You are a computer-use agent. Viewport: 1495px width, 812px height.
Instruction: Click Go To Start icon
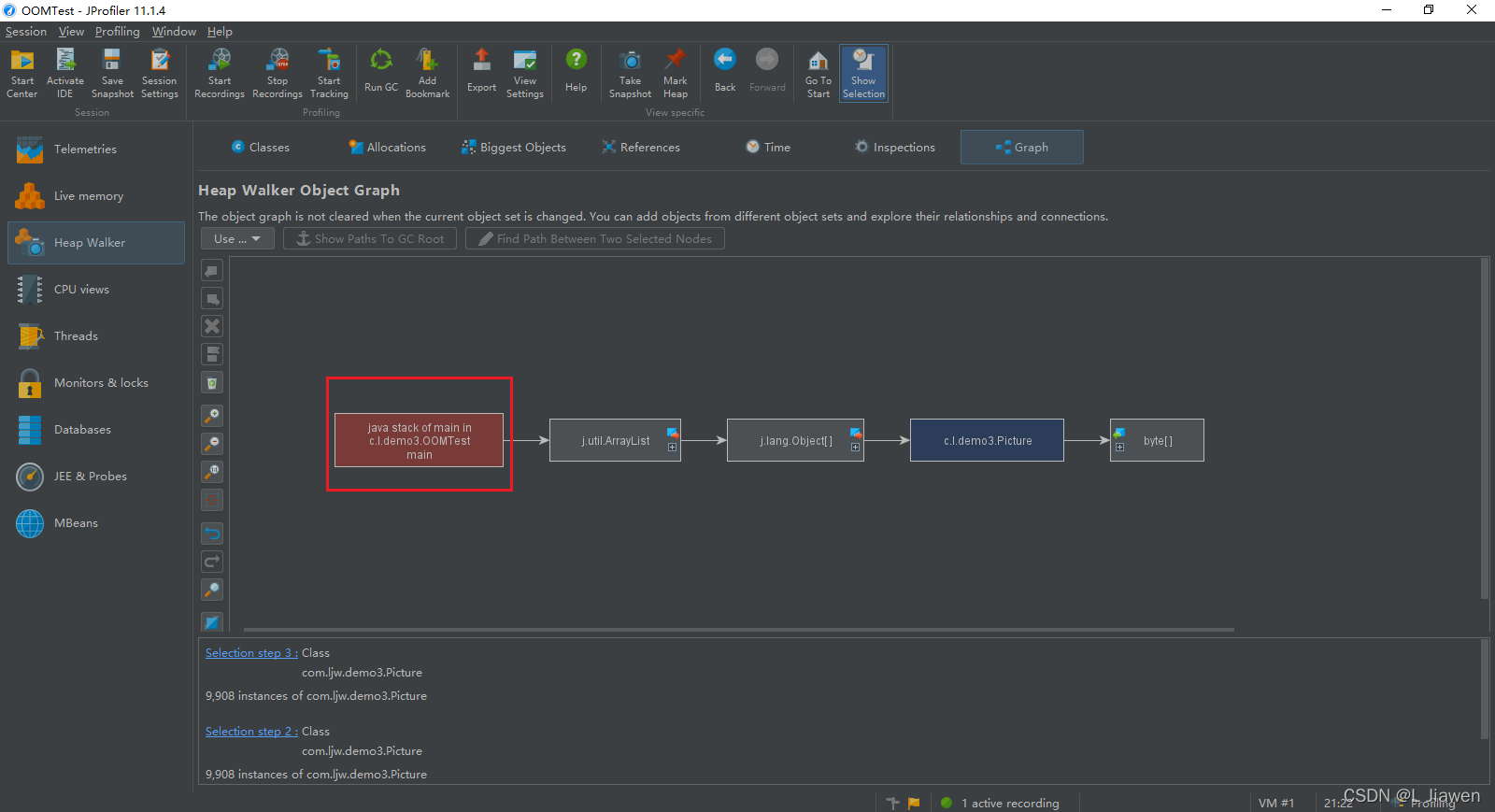click(819, 73)
